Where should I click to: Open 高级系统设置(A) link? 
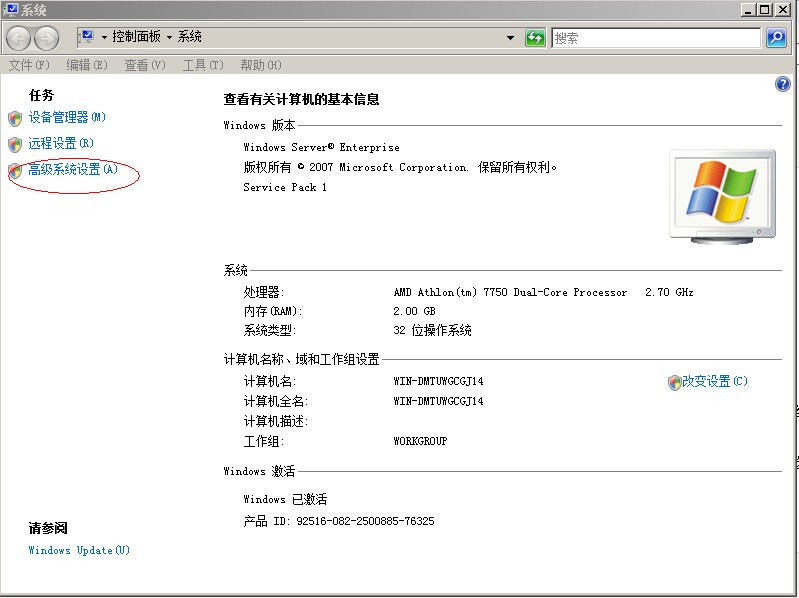point(73,169)
